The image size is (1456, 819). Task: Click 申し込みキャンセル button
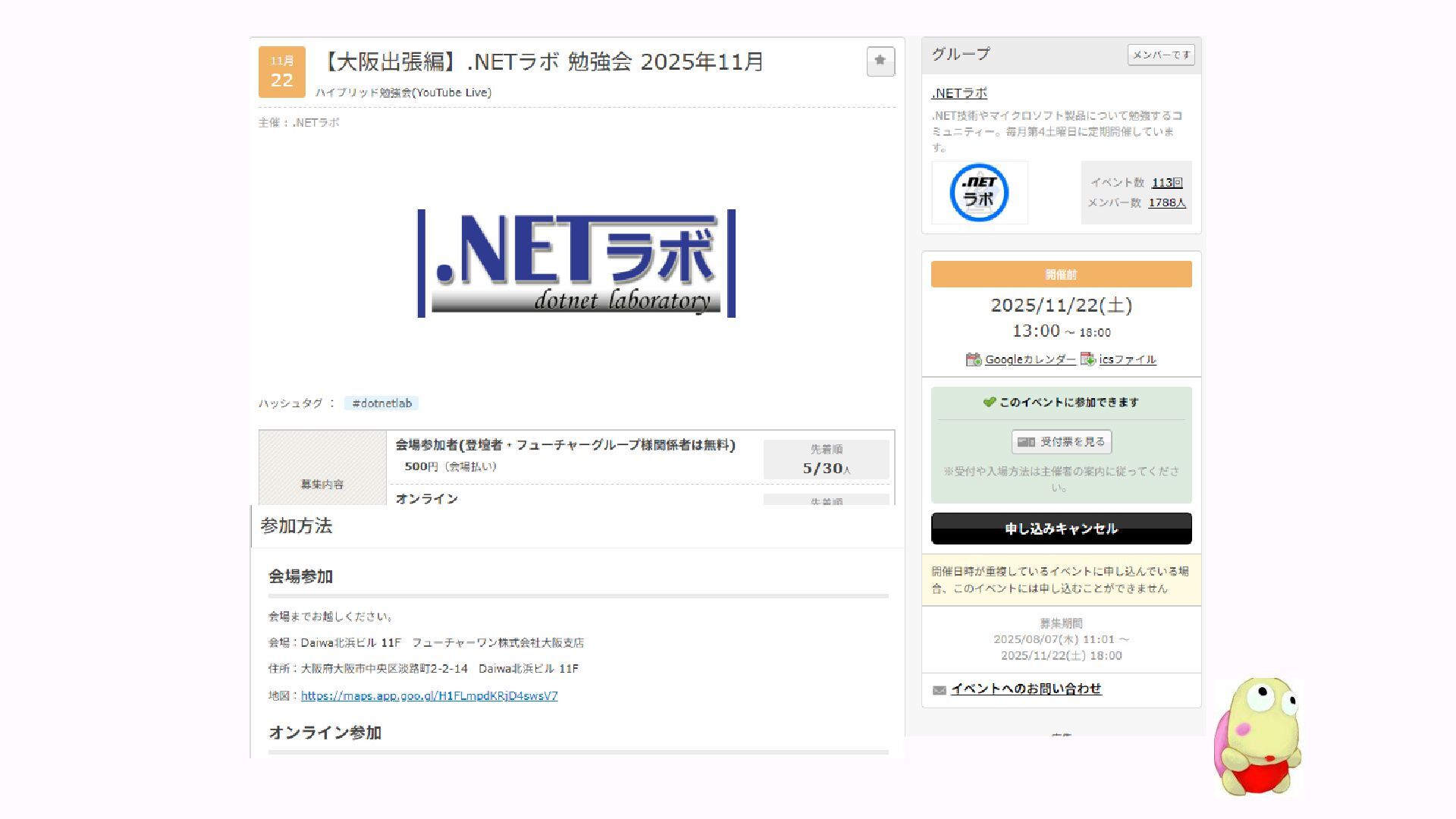1062,529
